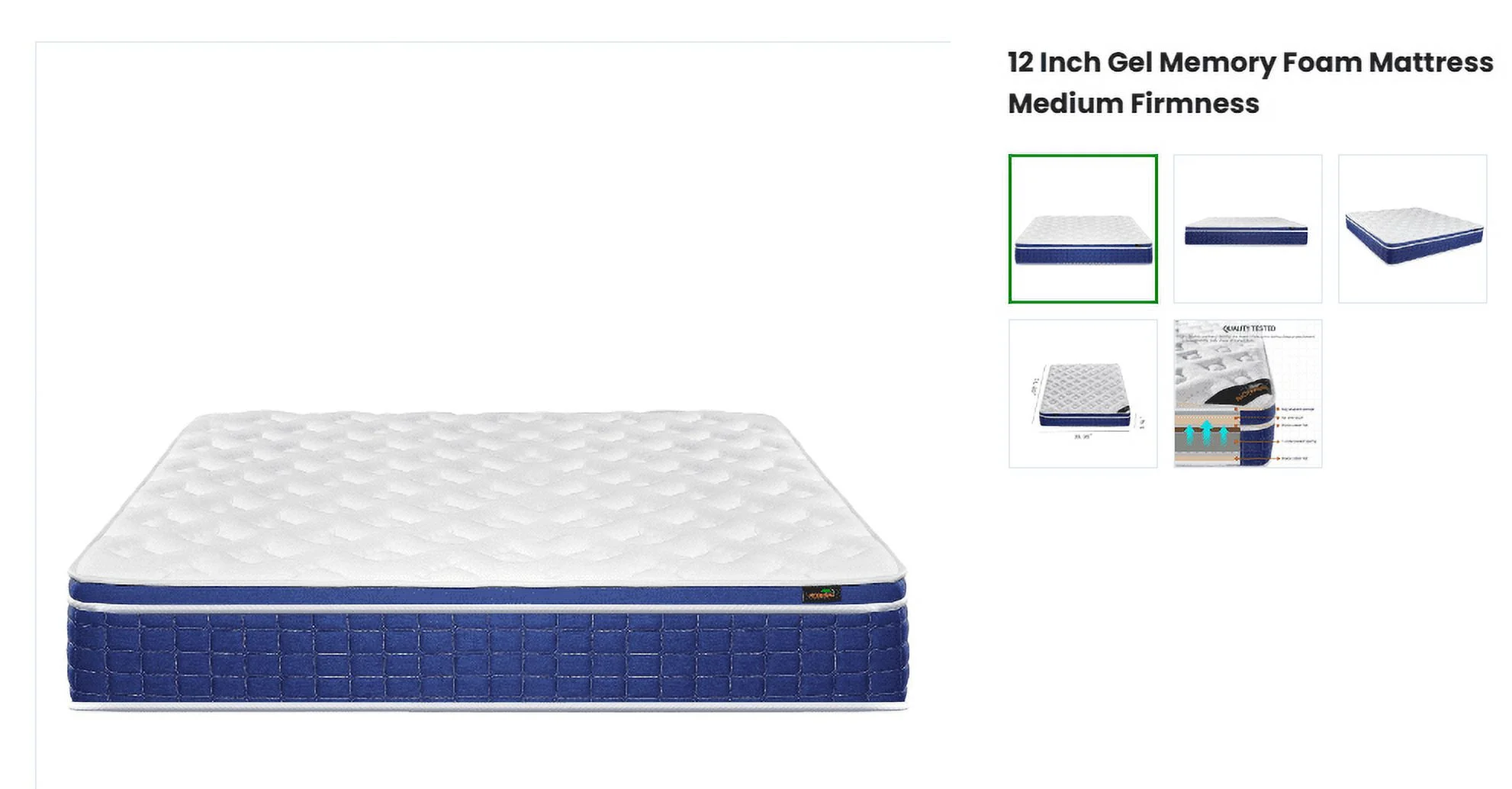Click the "QUALITY TESTED" heading in the last thumbnail
This screenshot has width=1512, height=789.
click(1249, 329)
